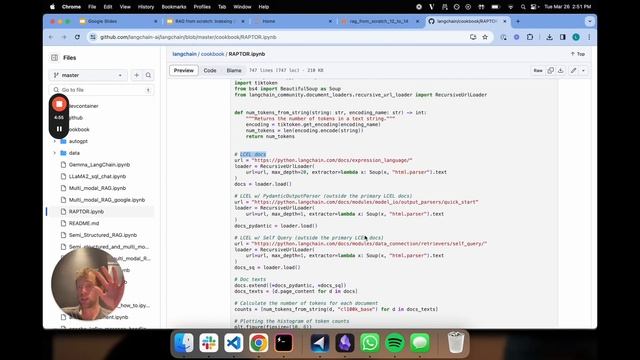Click the install app icon in address bar

473,37
